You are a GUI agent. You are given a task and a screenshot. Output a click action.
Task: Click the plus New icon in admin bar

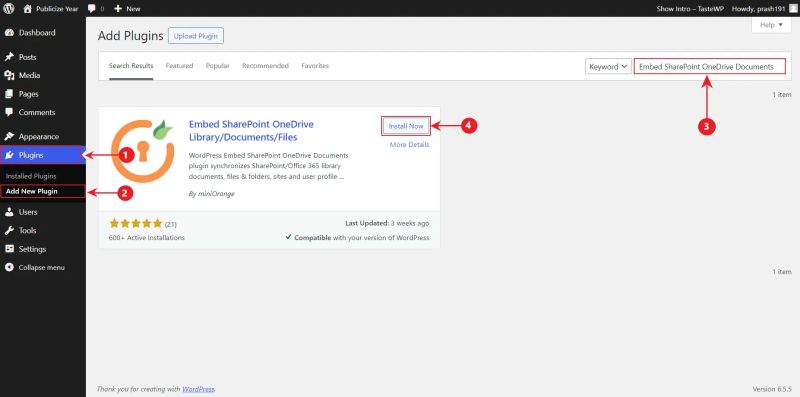[x=118, y=9]
